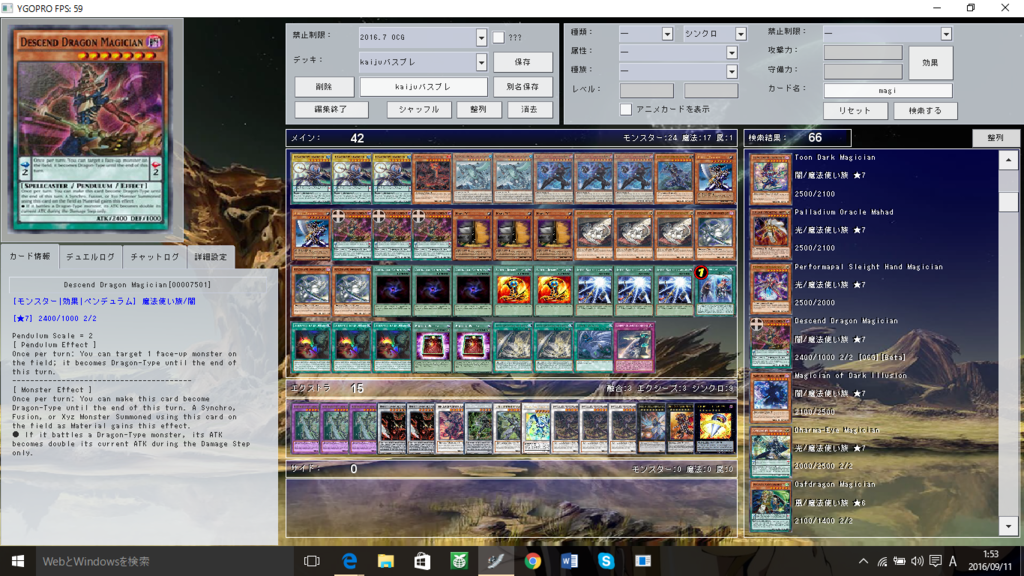Launch Microsoft Edge from the taskbar

[349, 561]
